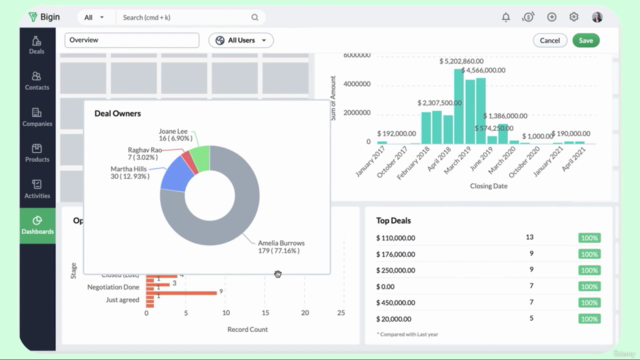The width and height of the screenshot is (640, 360).
Task: Click the $ 20,000.00 deal row
Action: point(488,319)
